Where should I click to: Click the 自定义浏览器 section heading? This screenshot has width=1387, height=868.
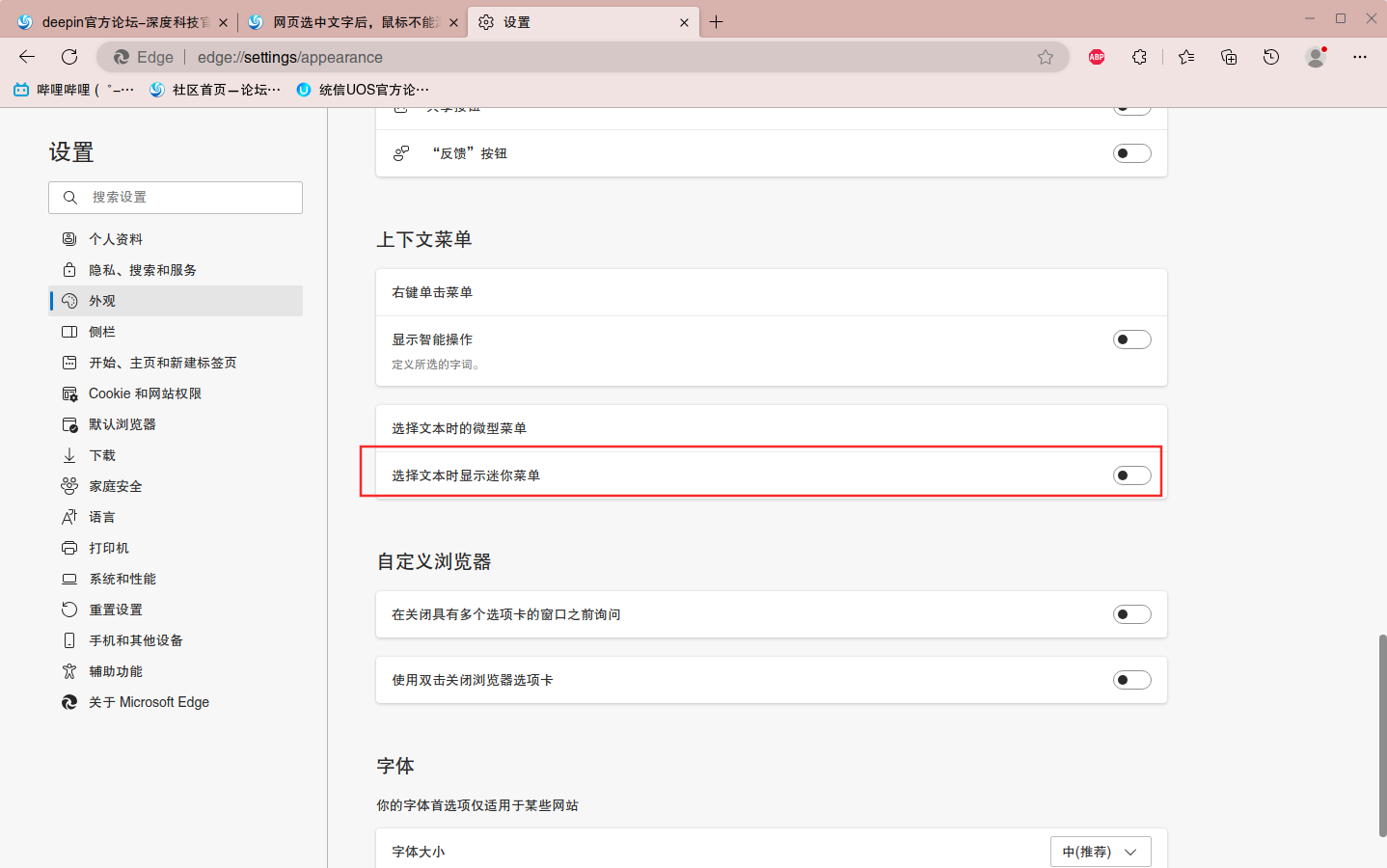coord(434,561)
